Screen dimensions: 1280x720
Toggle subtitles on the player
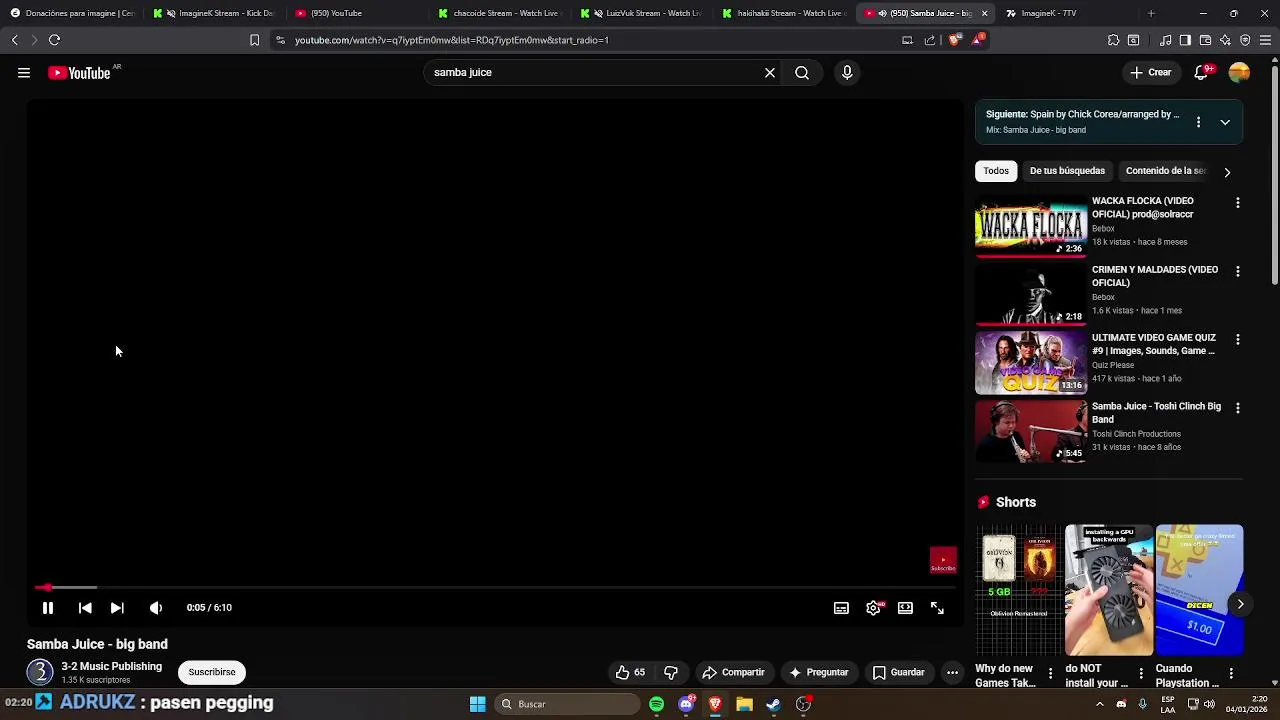click(841, 608)
